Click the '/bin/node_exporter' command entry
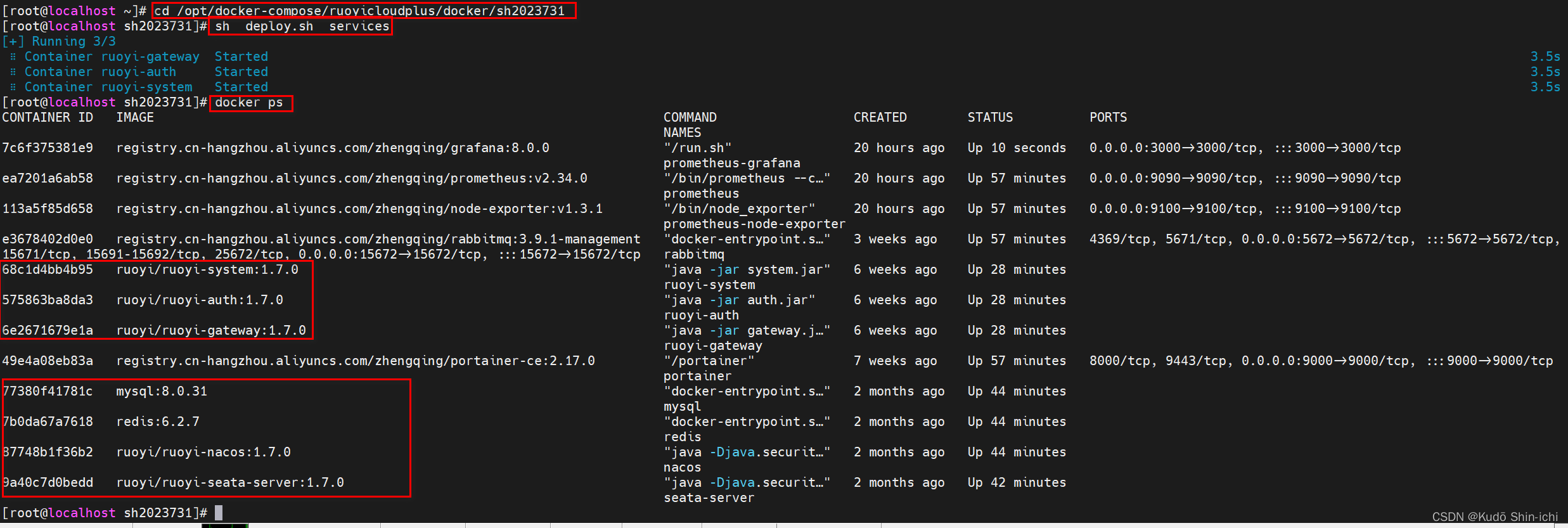Viewport: 1568px width, 528px height. [740, 209]
